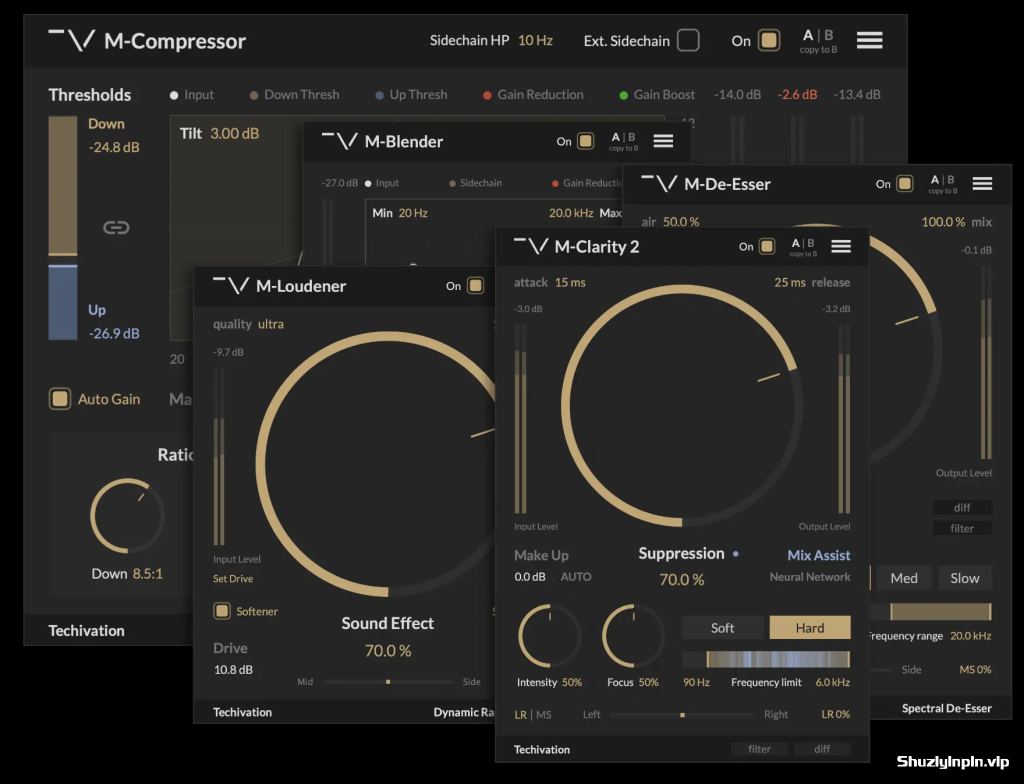Click the diff button in M-De-Esser
This screenshot has width=1024, height=784.
(x=962, y=508)
